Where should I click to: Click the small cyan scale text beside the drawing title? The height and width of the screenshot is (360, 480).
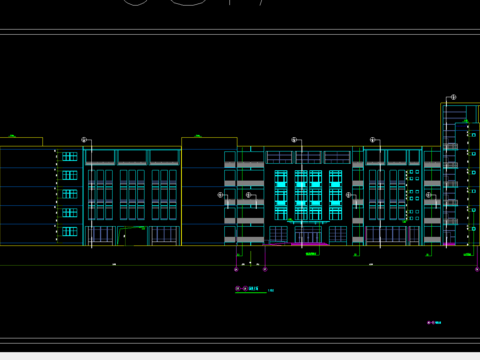pyautogui.click(x=271, y=291)
